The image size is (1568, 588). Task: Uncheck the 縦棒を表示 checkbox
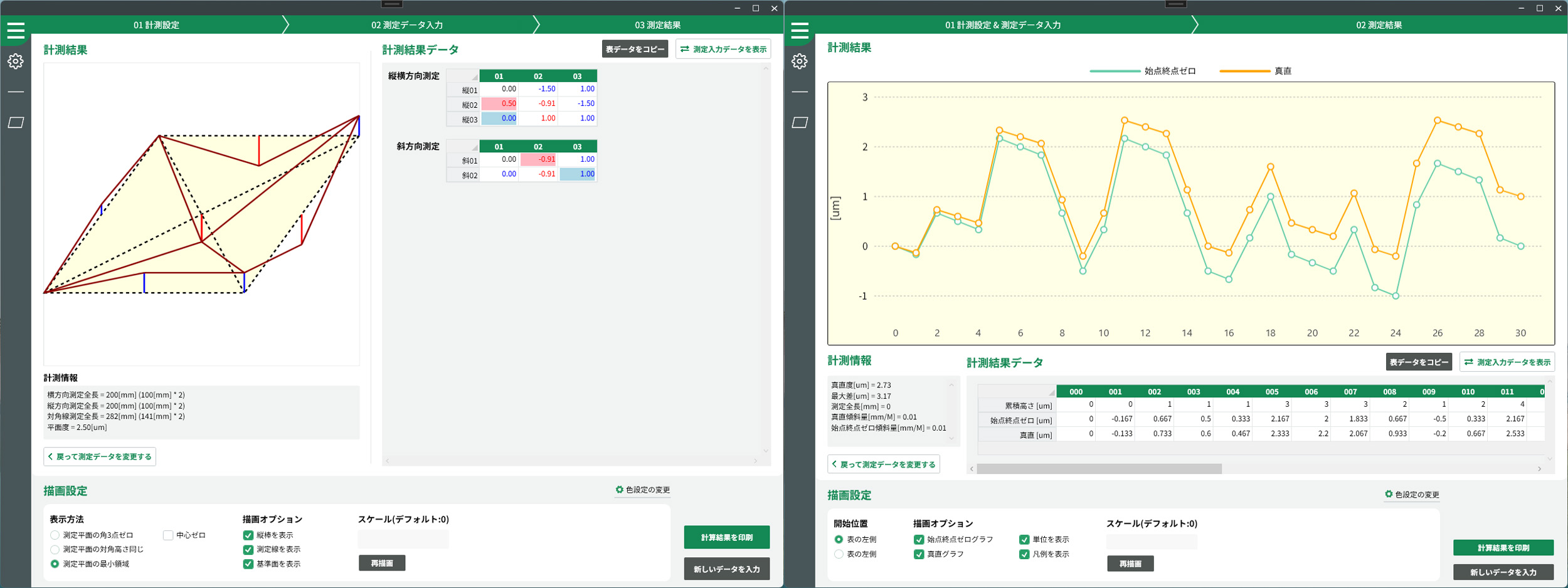point(248,535)
